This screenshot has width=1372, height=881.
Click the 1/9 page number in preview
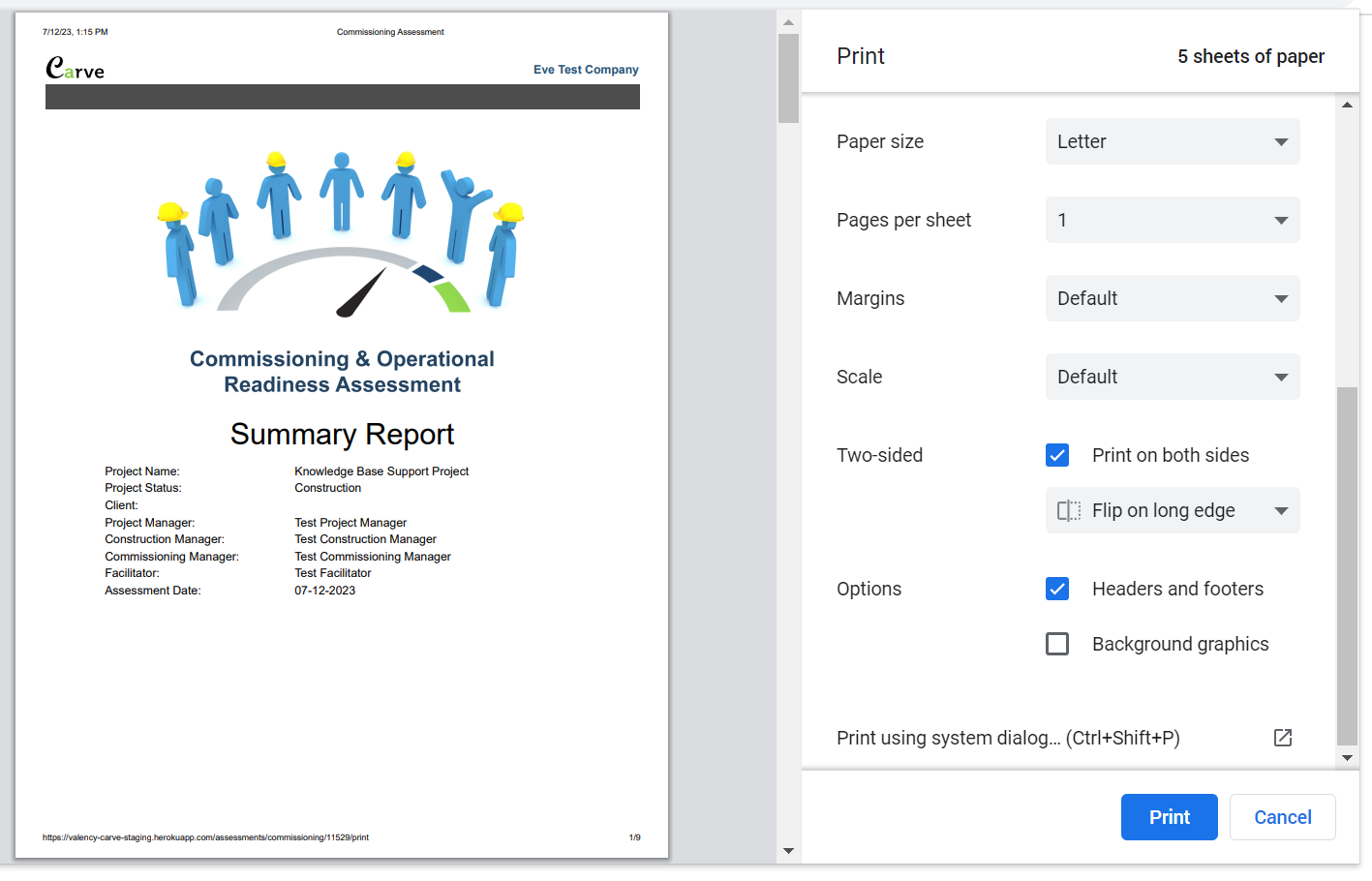[634, 837]
